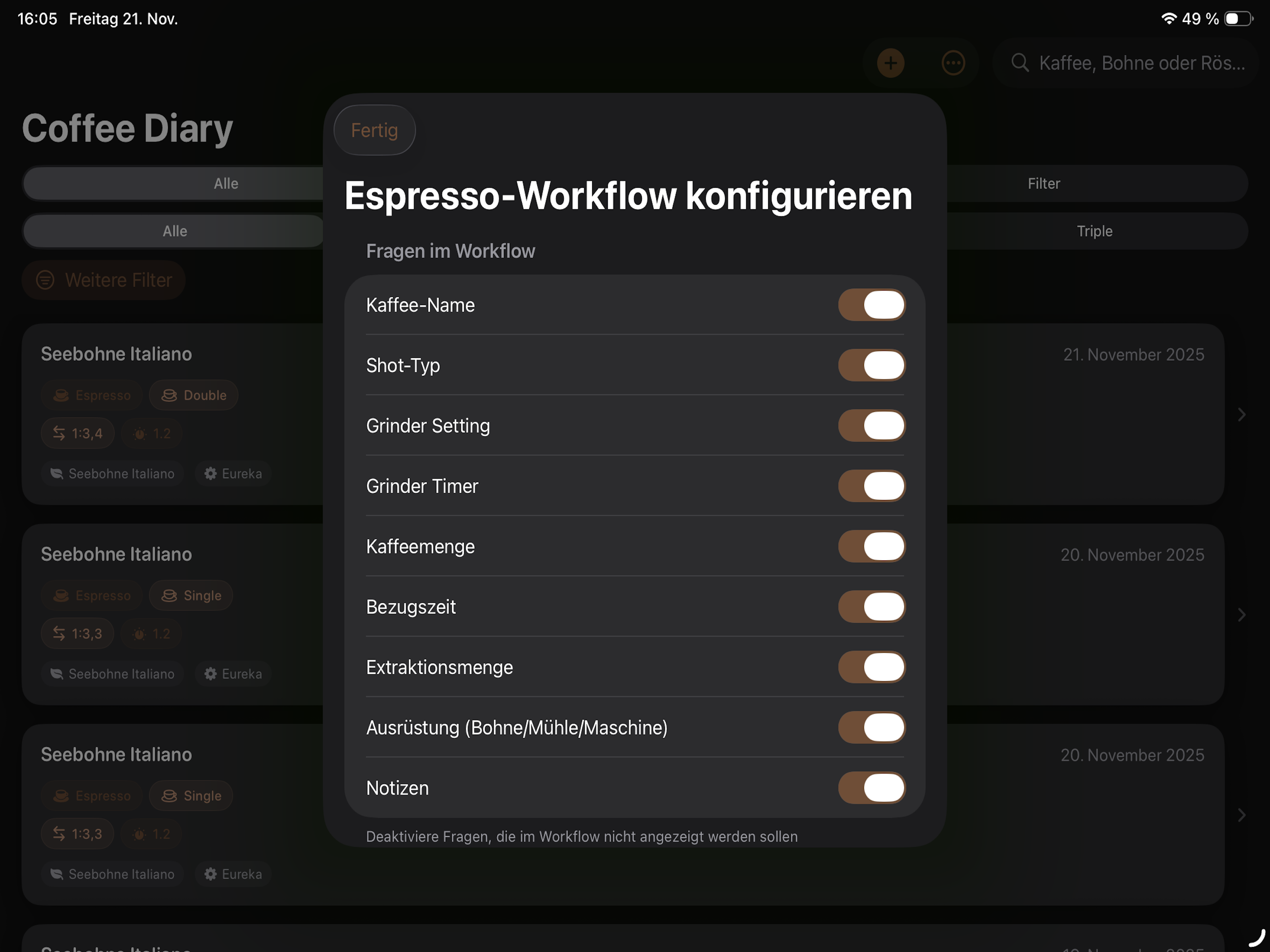The height and width of the screenshot is (952, 1270).
Task: Toggle the Notizen switch
Action: (872, 788)
